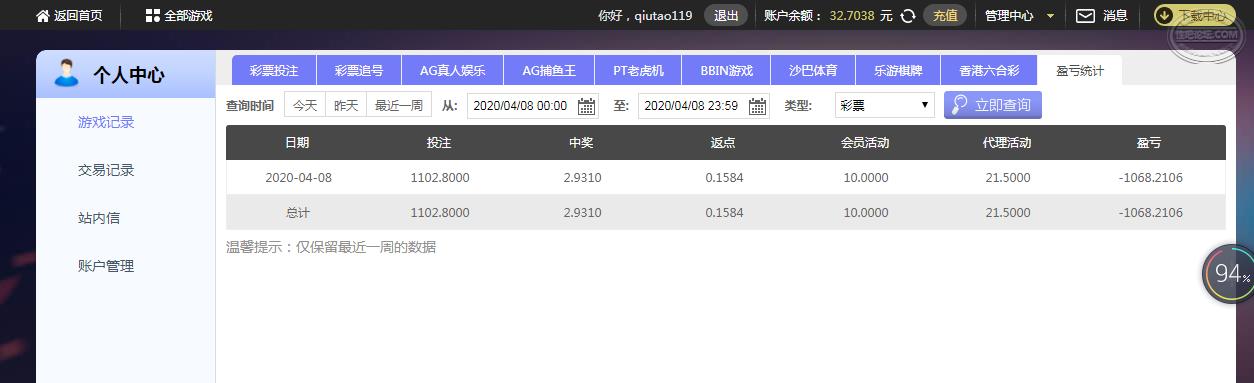Select the 盈亏统计 tab
Screen dimensions: 1254x383
point(1080,71)
